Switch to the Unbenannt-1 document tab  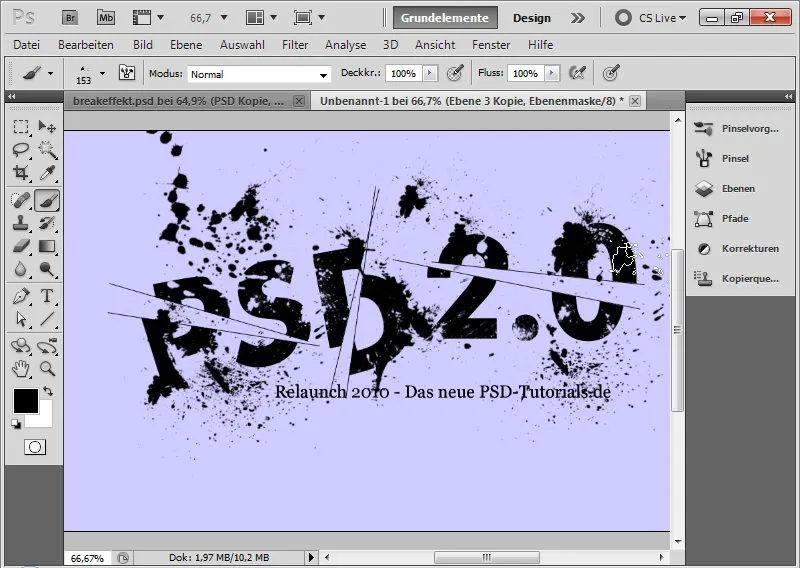[471, 101]
